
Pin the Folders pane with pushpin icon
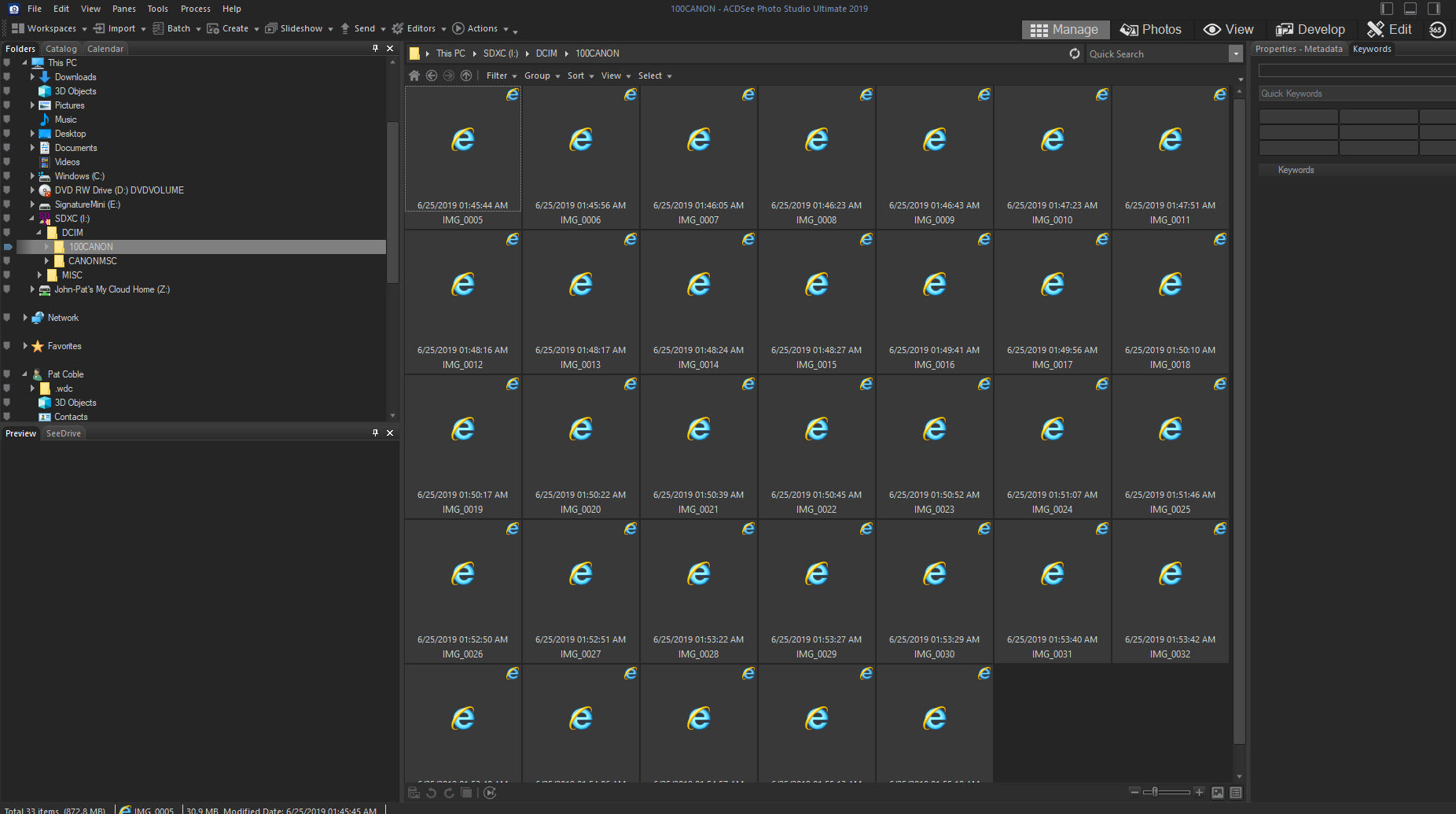[x=375, y=48]
